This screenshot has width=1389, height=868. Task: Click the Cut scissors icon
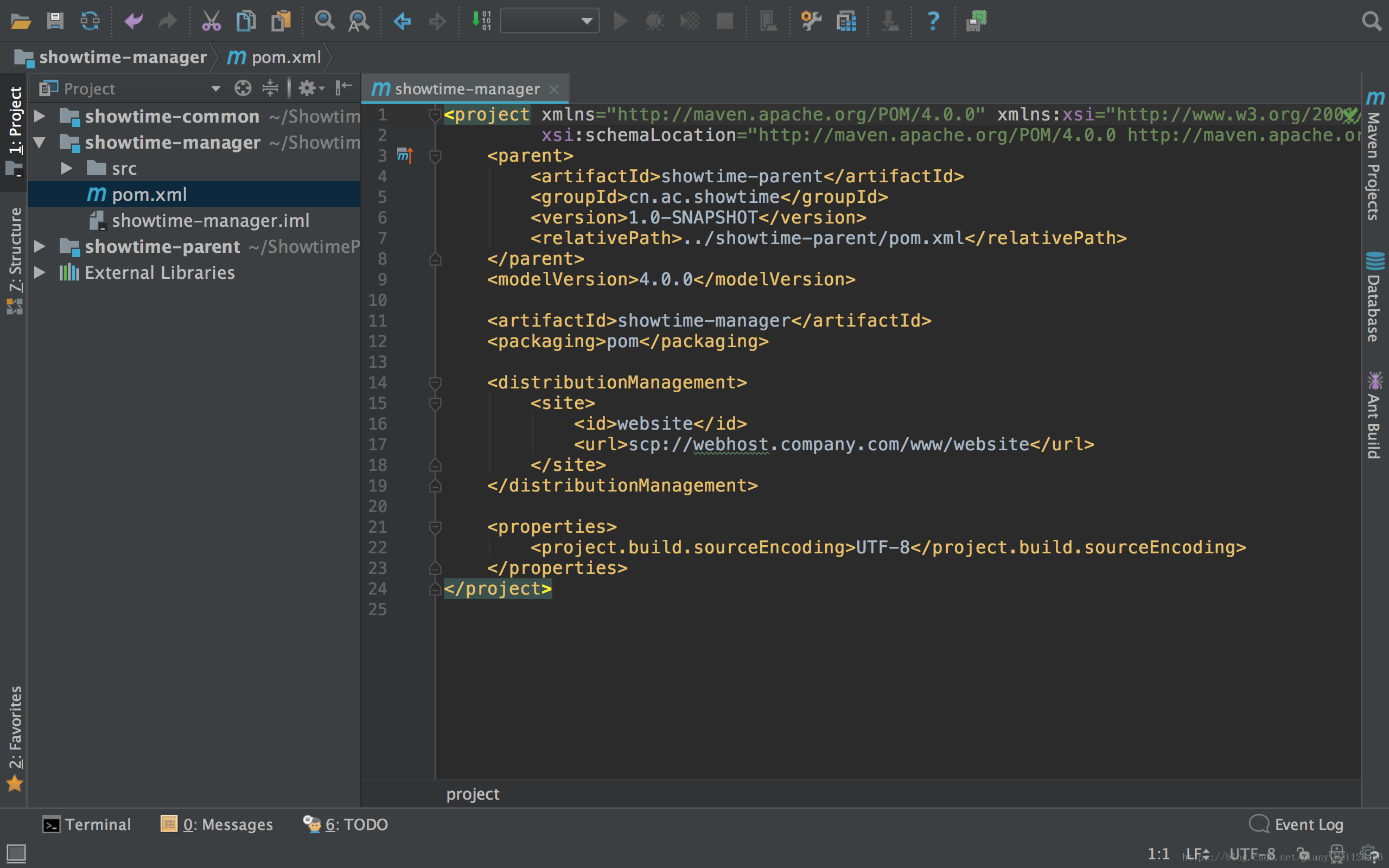[211, 22]
